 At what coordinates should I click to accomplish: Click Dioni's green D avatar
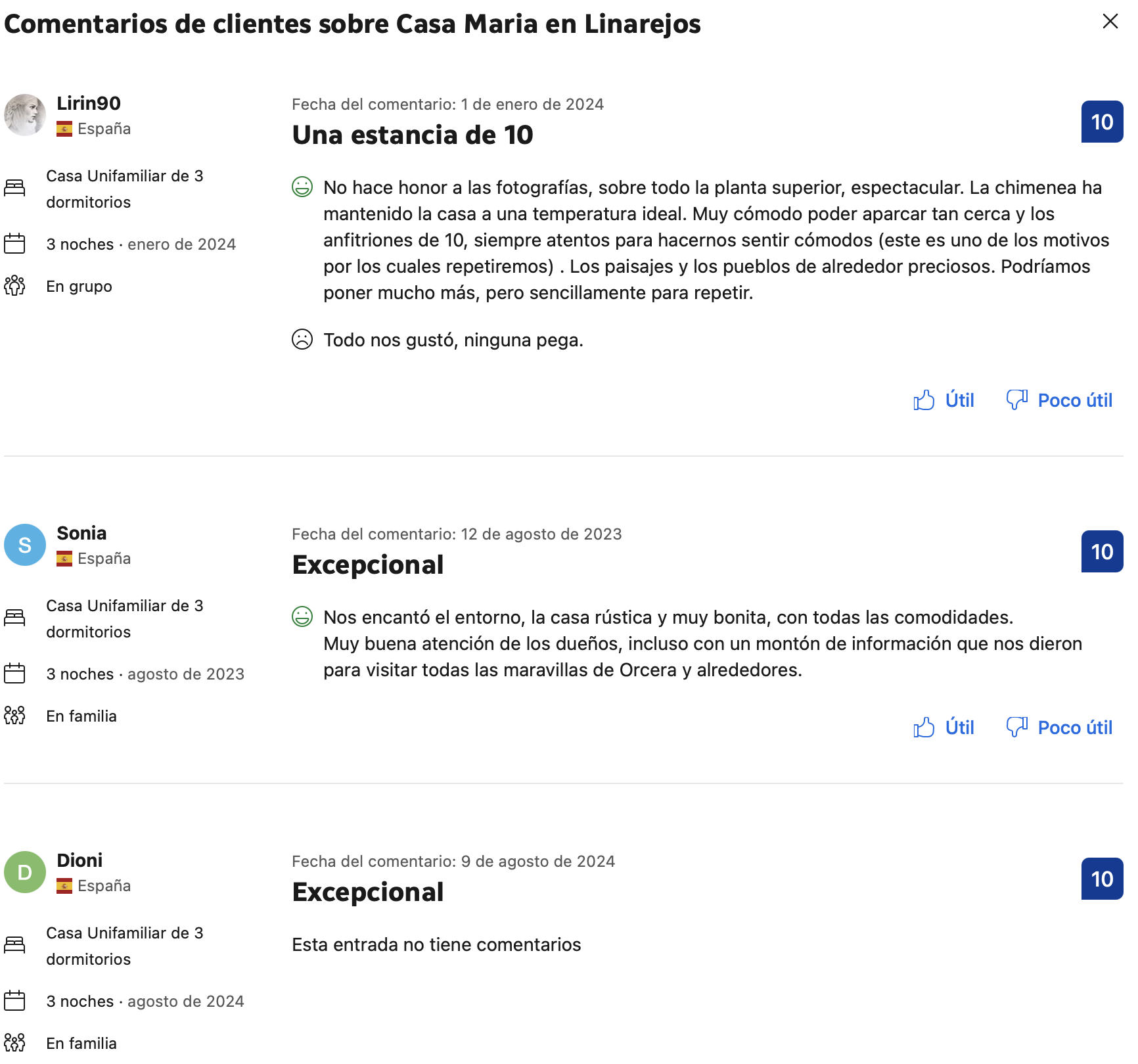(x=25, y=872)
